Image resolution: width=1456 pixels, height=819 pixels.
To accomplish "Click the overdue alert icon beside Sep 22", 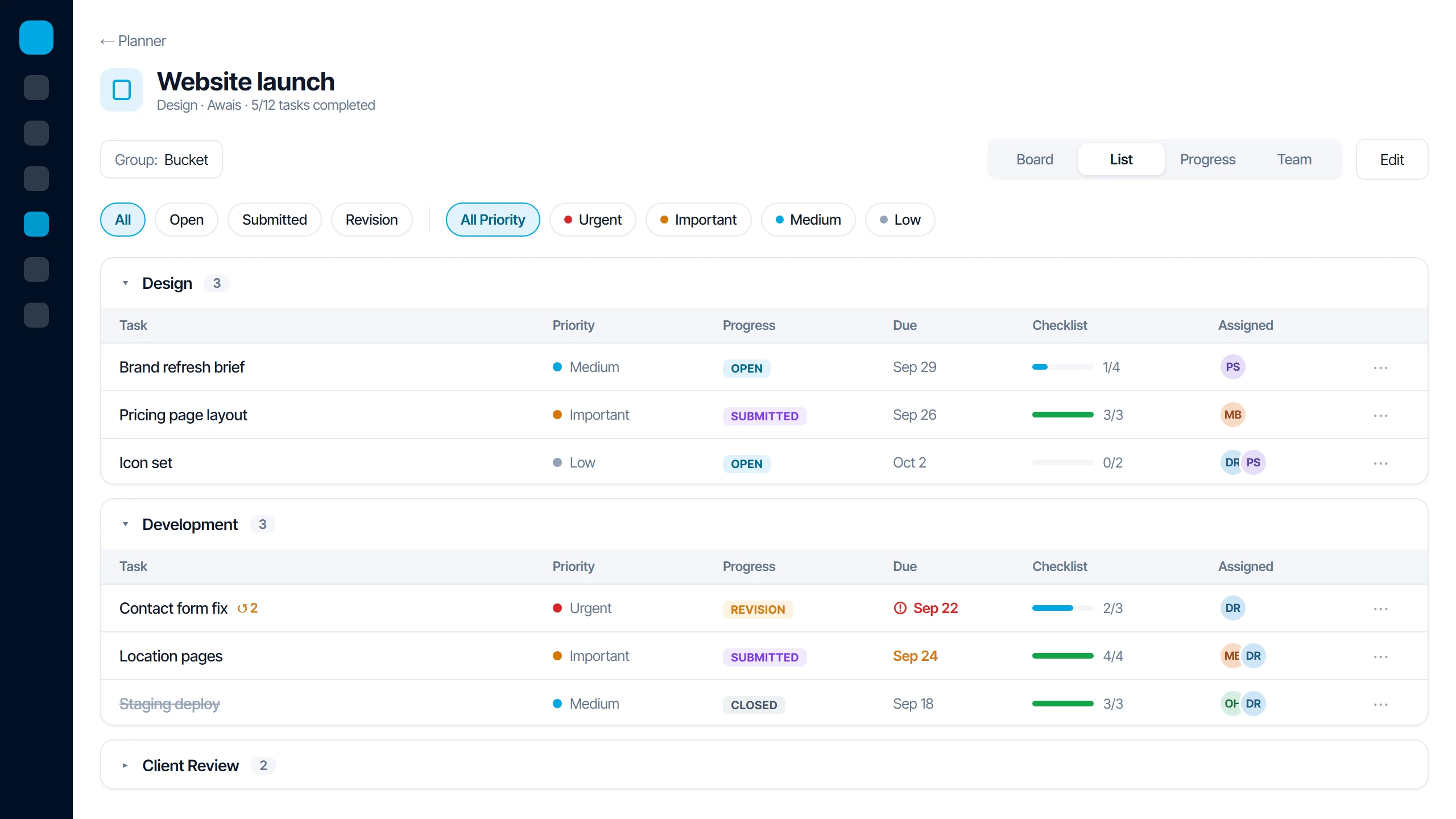I will click(900, 608).
